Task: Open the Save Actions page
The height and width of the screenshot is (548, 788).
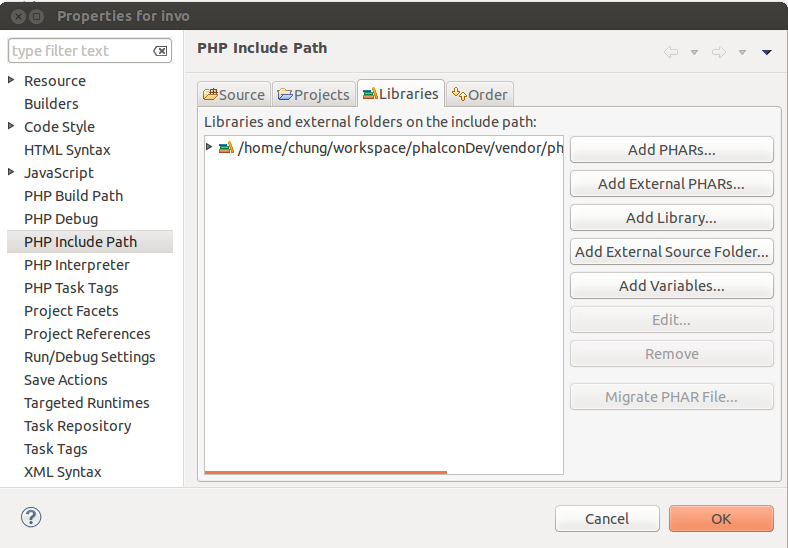Action: (66, 380)
